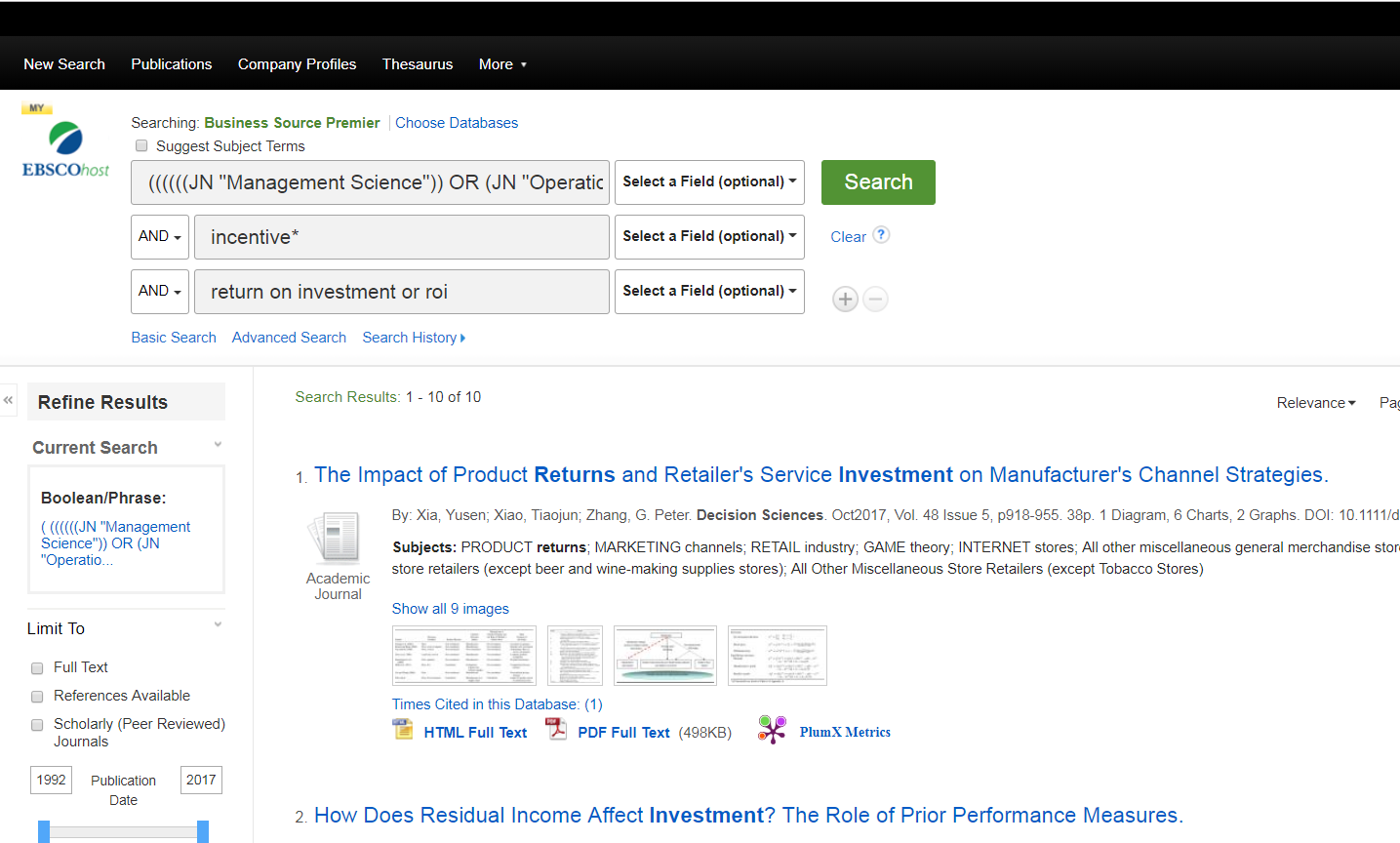Switch to Advanced Search

289,338
